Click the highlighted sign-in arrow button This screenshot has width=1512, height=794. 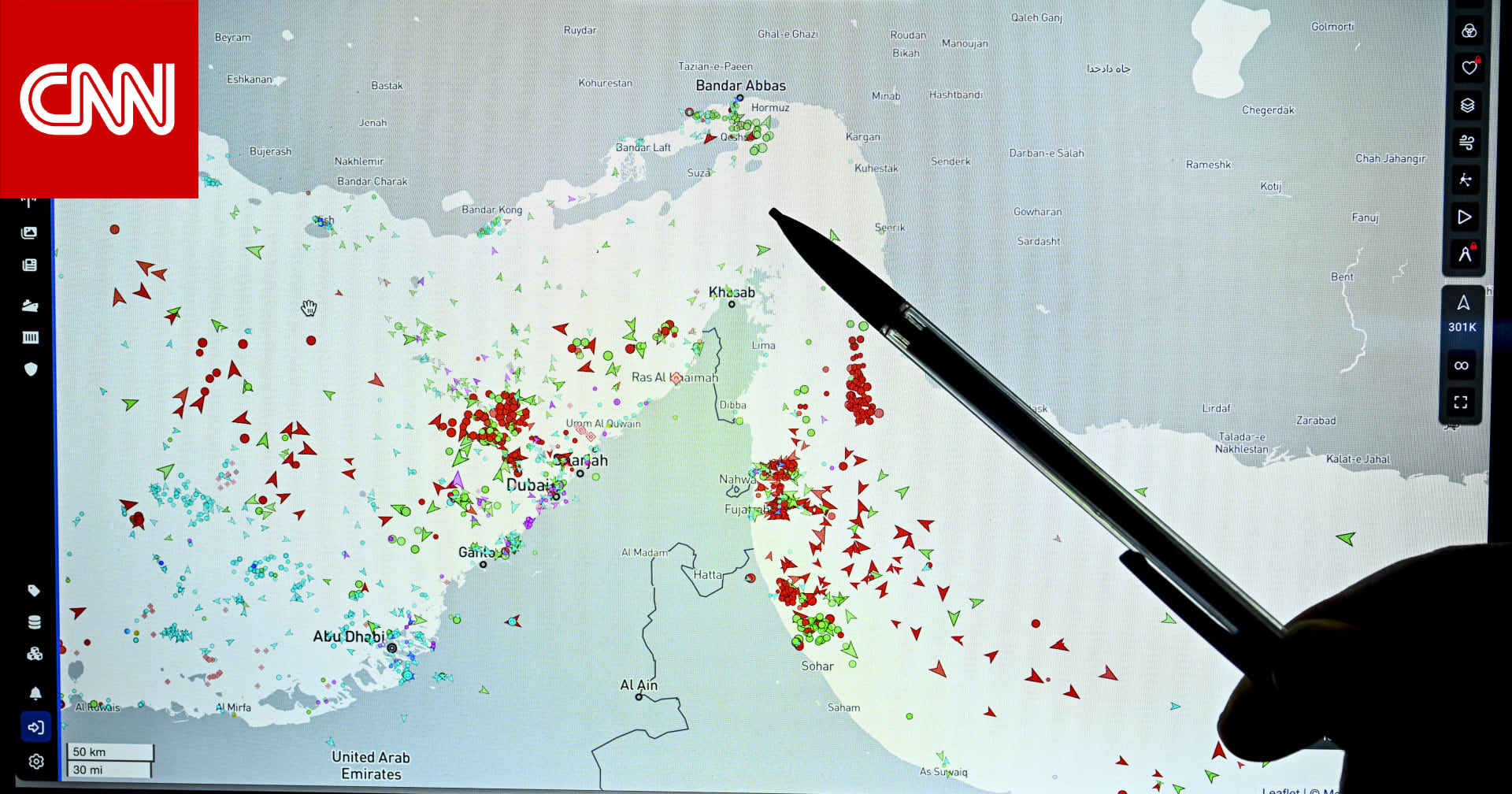(35, 727)
